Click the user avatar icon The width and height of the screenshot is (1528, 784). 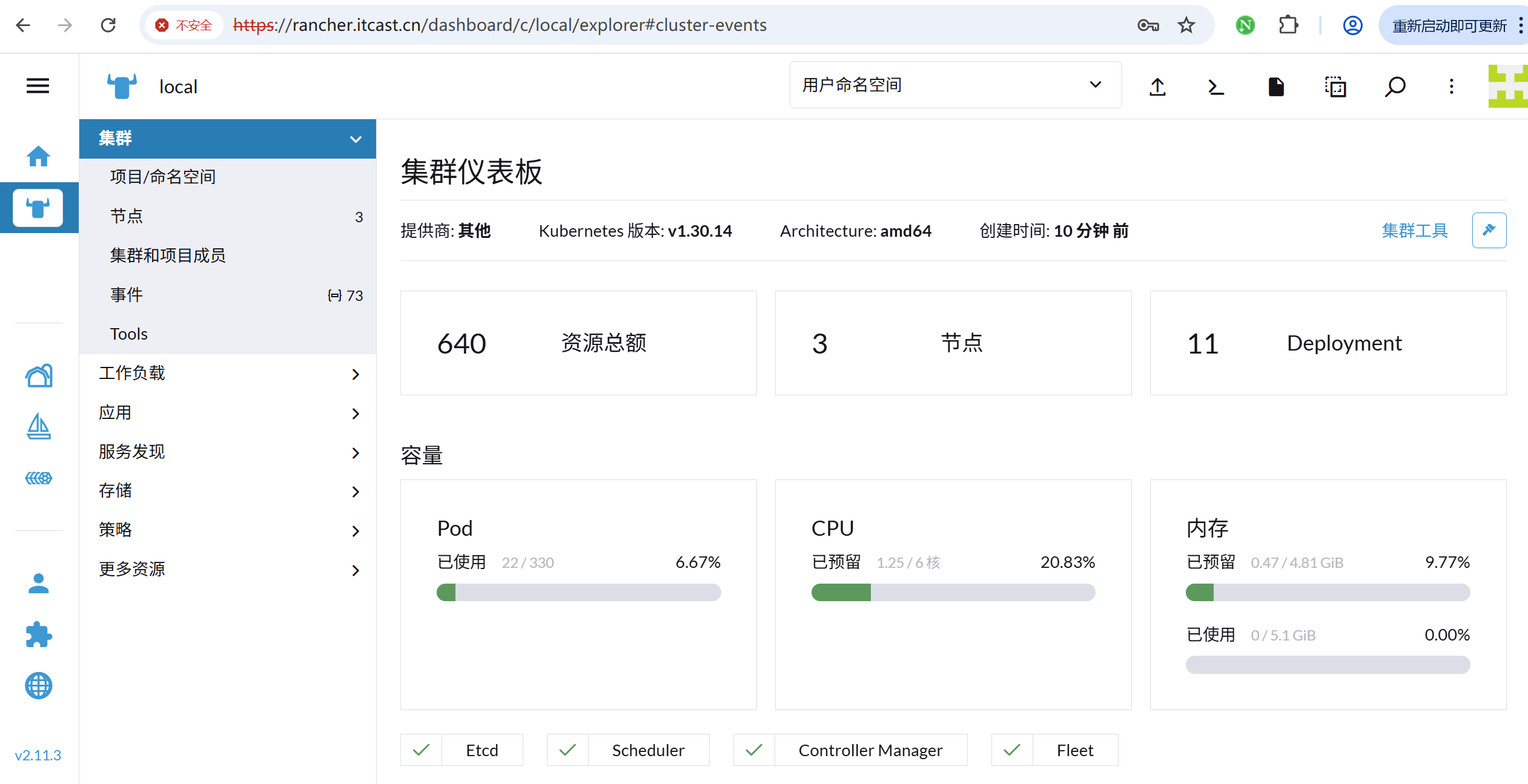[1508, 87]
